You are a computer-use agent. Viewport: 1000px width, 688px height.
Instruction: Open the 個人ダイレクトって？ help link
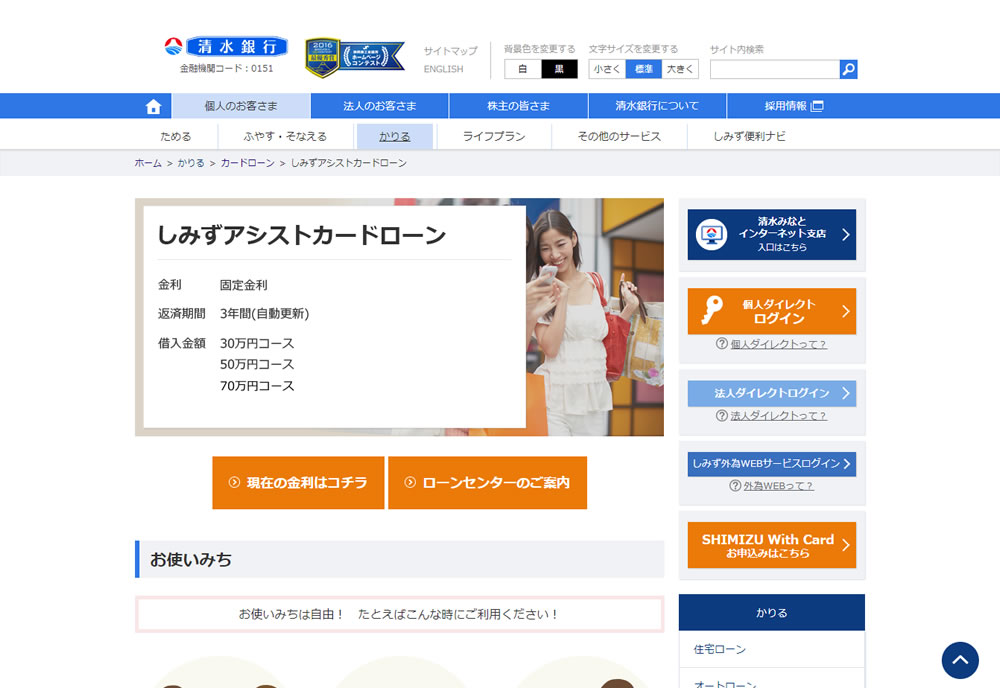click(778, 344)
